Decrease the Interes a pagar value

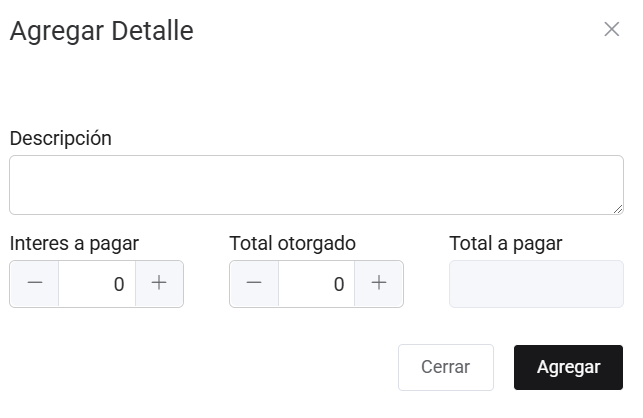(35, 284)
